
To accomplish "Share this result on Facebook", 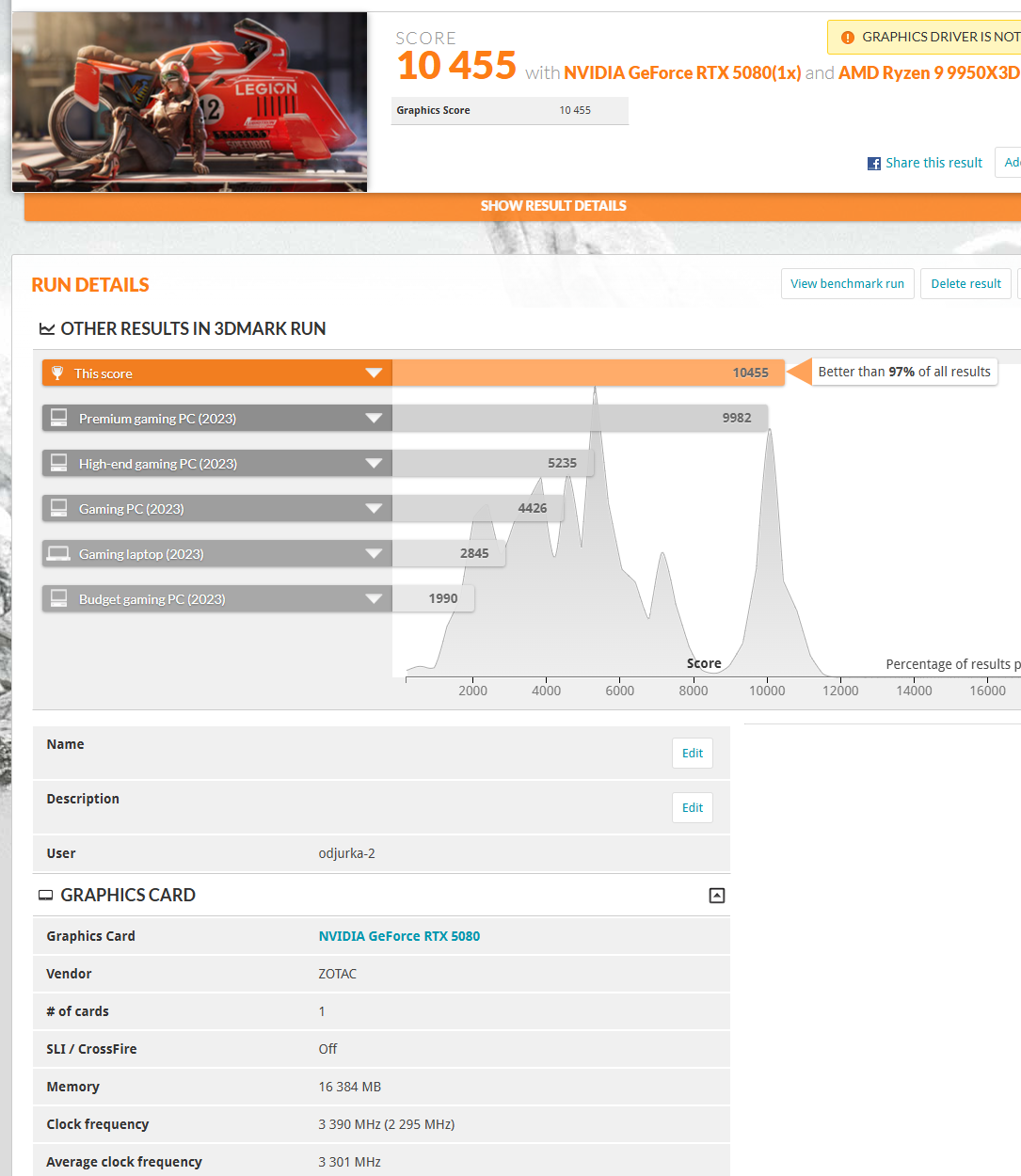I will click(933, 163).
